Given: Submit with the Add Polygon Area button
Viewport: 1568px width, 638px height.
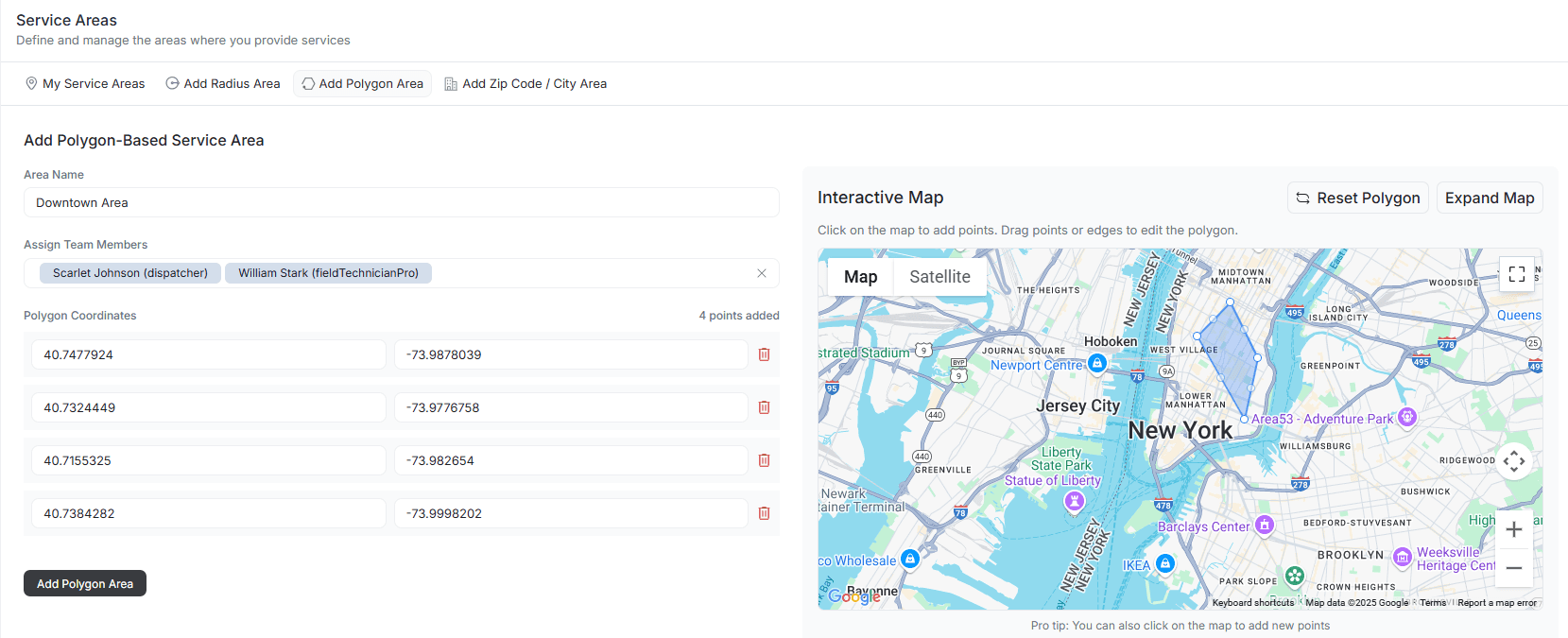Looking at the screenshot, I should point(85,583).
